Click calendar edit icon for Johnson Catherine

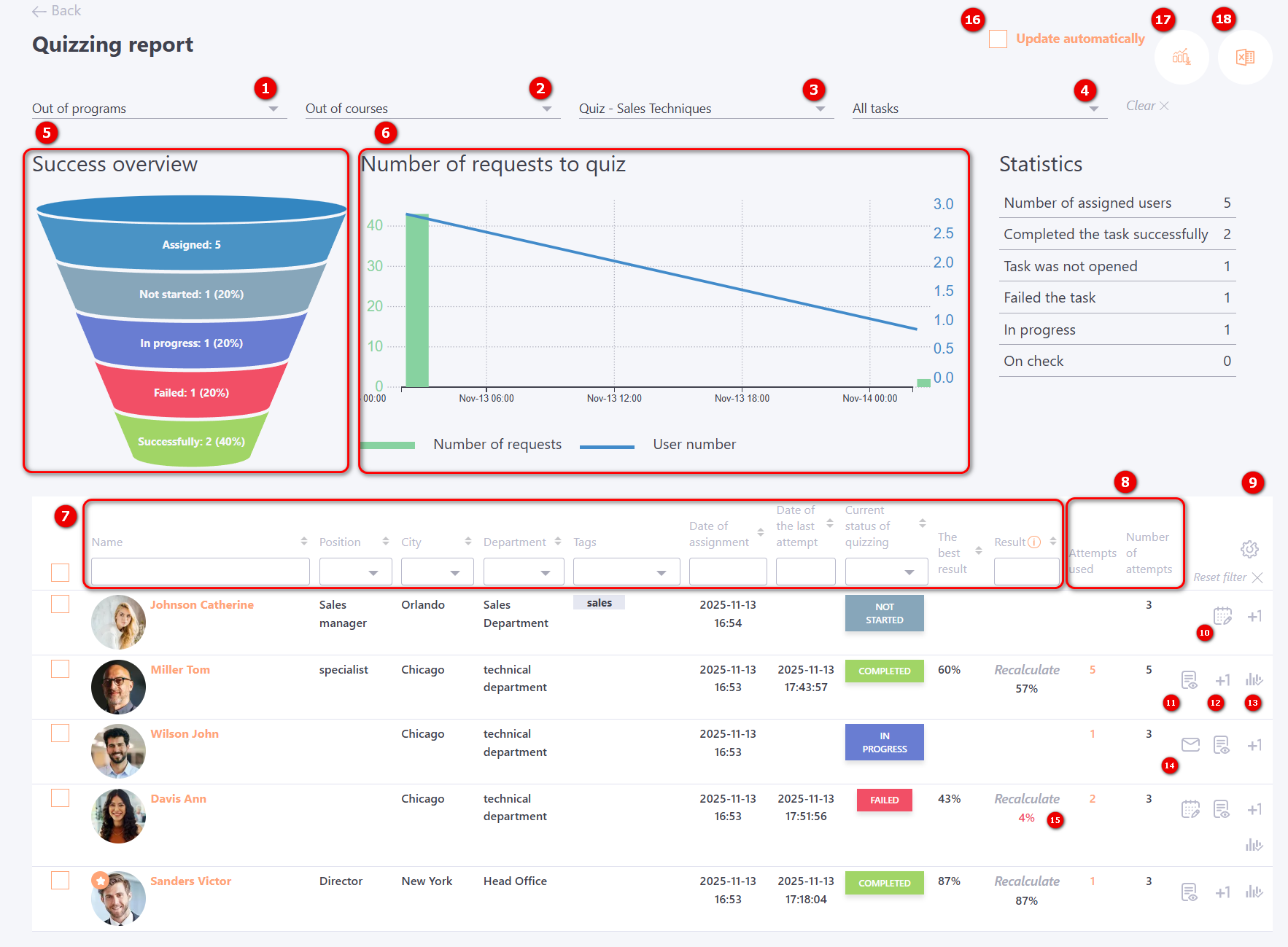tap(1222, 616)
